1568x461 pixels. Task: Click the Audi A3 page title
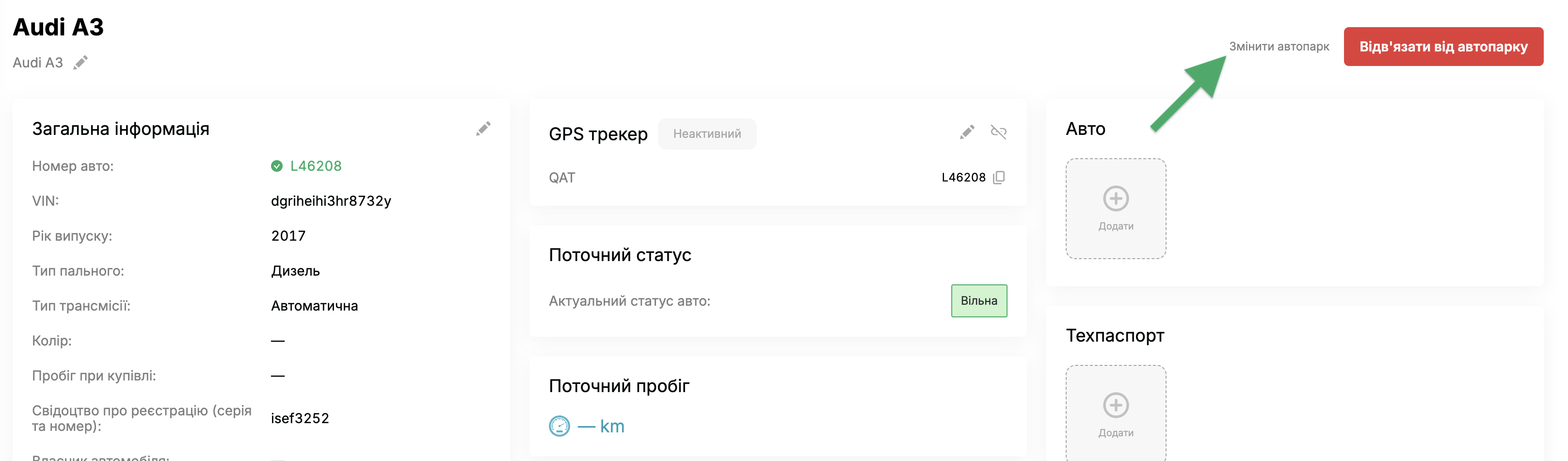tap(59, 27)
